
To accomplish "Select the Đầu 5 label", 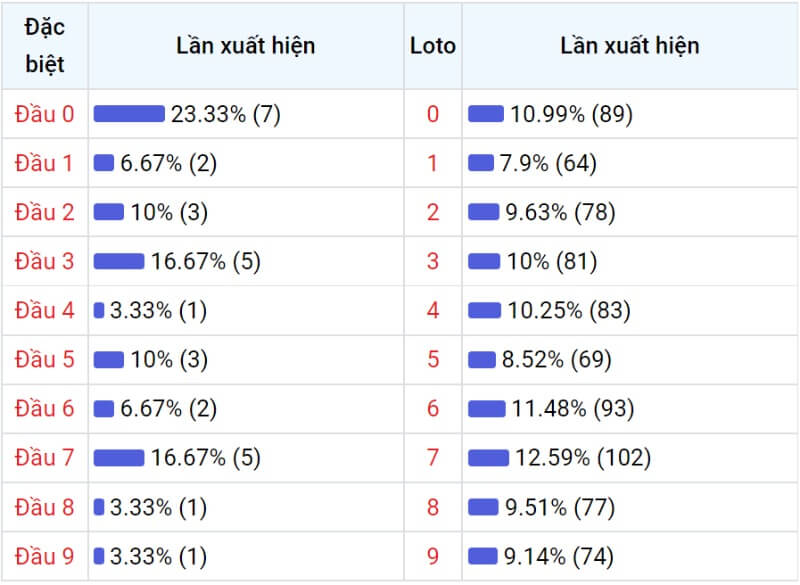I will tap(45, 360).
